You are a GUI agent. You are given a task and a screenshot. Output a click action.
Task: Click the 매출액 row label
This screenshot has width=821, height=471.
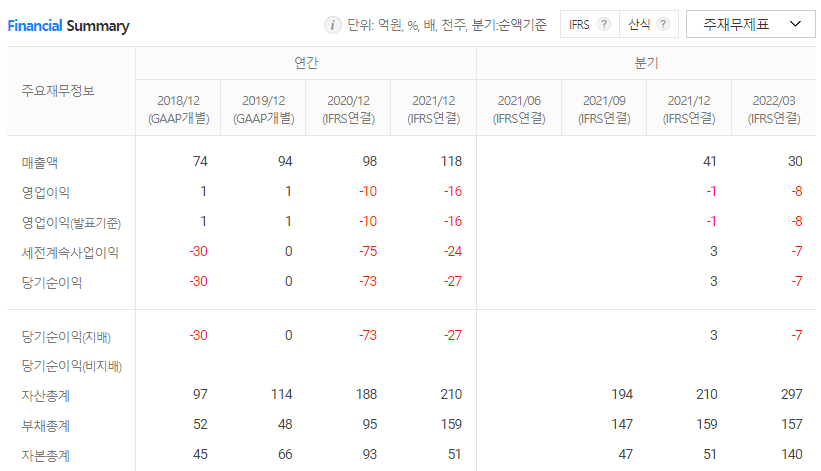coord(40,162)
